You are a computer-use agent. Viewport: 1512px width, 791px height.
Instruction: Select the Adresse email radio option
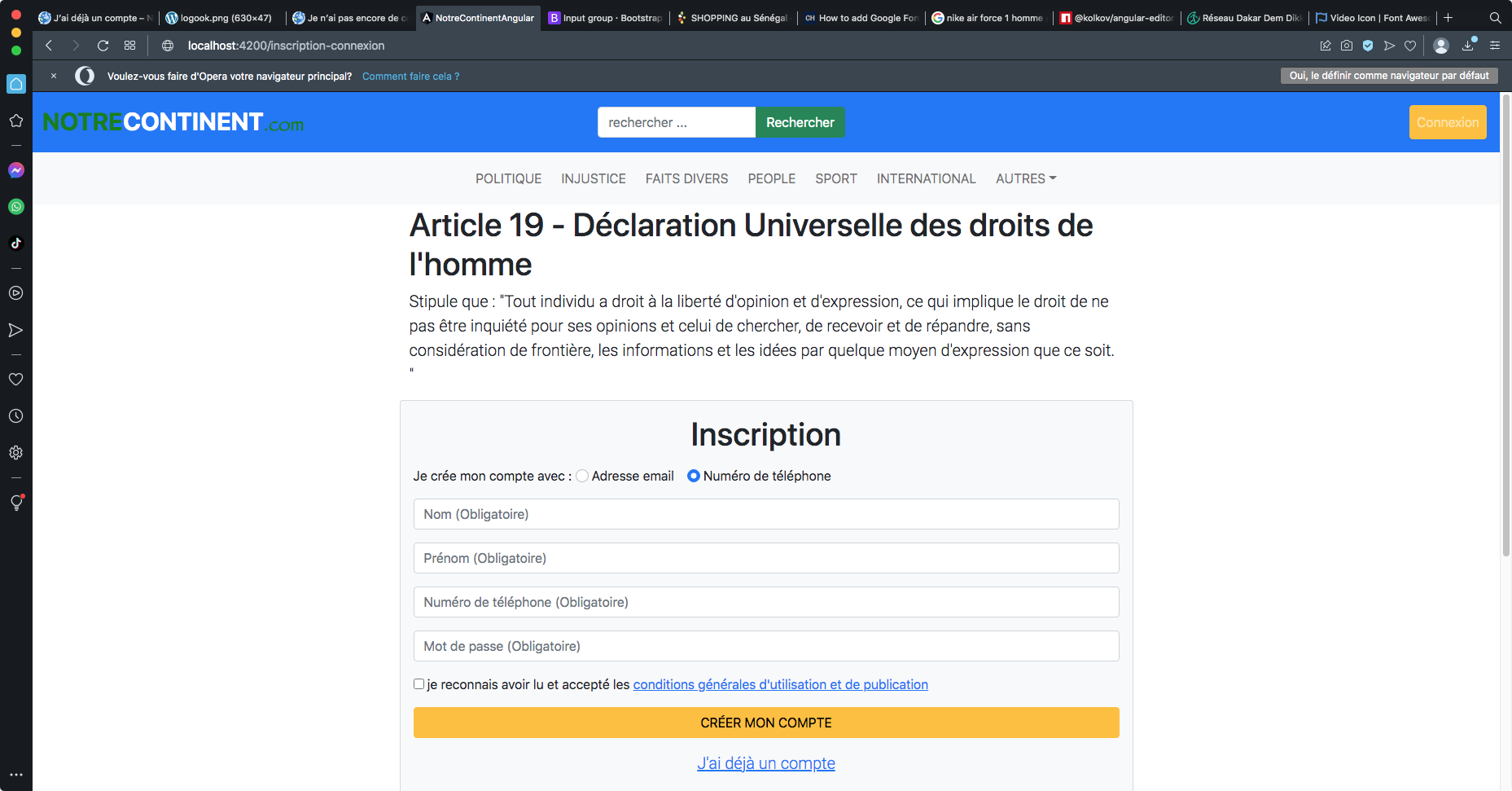point(582,476)
